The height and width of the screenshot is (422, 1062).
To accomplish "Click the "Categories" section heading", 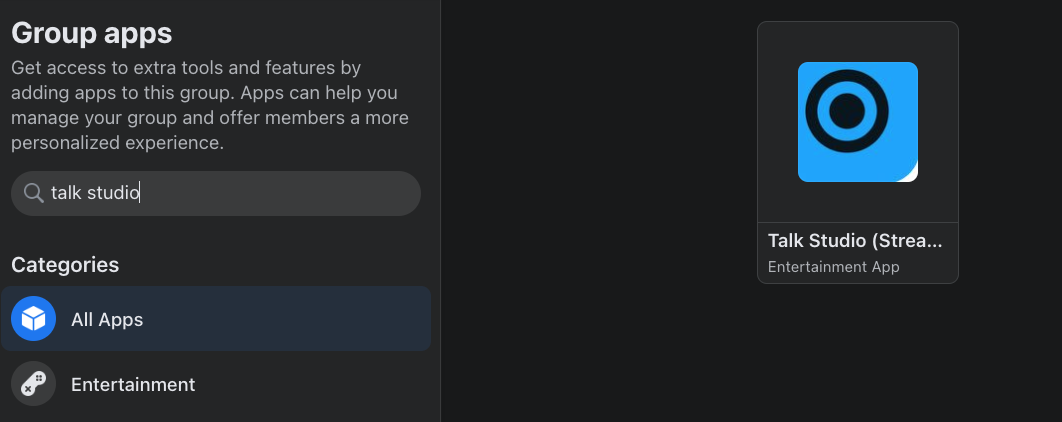I will (65, 265).
